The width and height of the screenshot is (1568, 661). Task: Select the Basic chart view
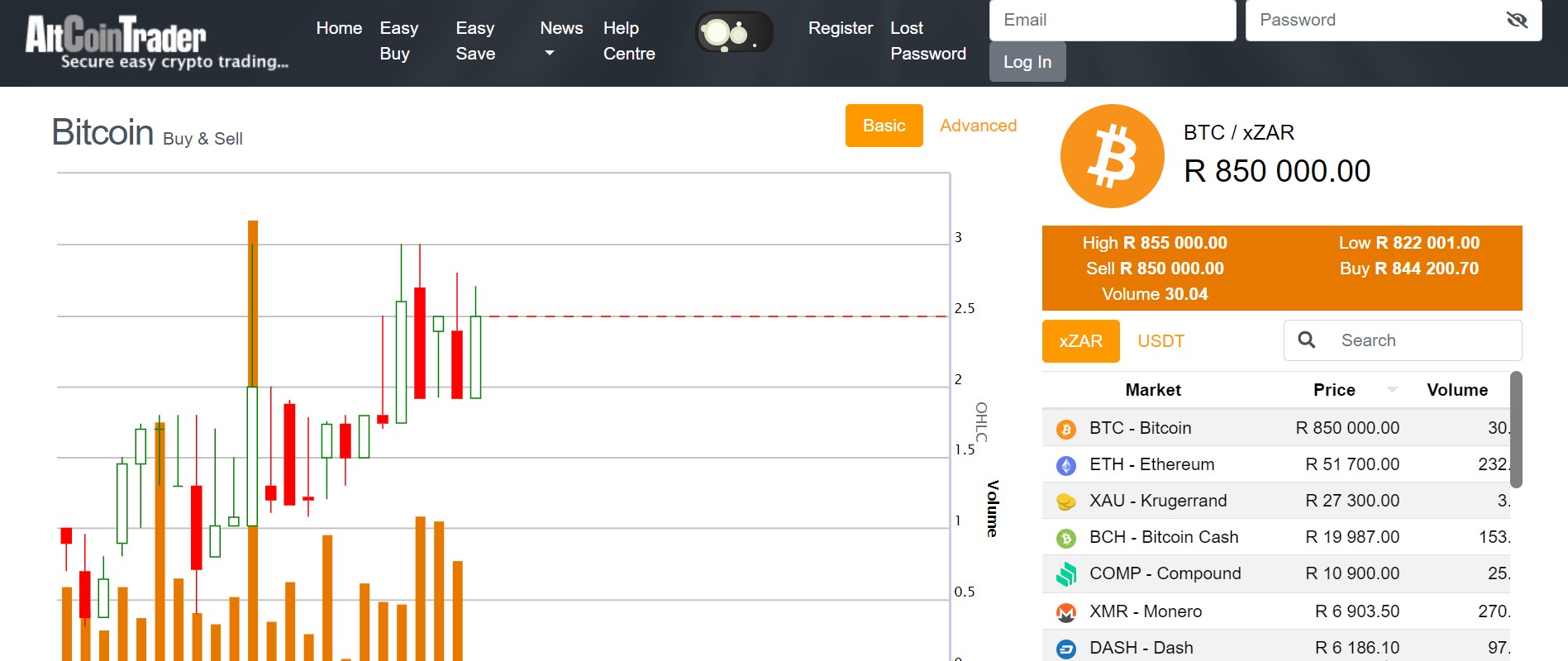884,126
